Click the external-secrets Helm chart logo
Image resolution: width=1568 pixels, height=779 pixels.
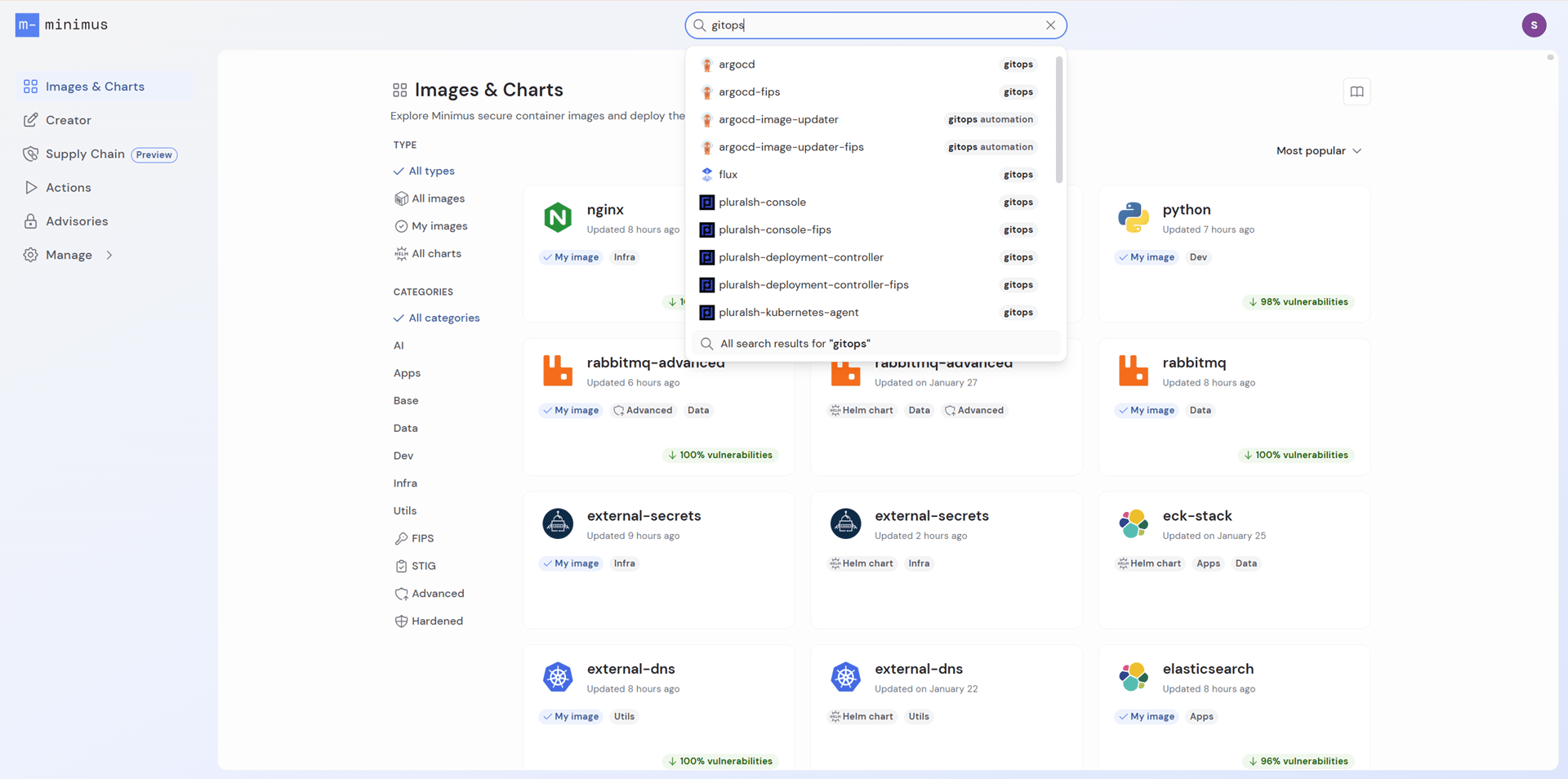coord(846,523)
